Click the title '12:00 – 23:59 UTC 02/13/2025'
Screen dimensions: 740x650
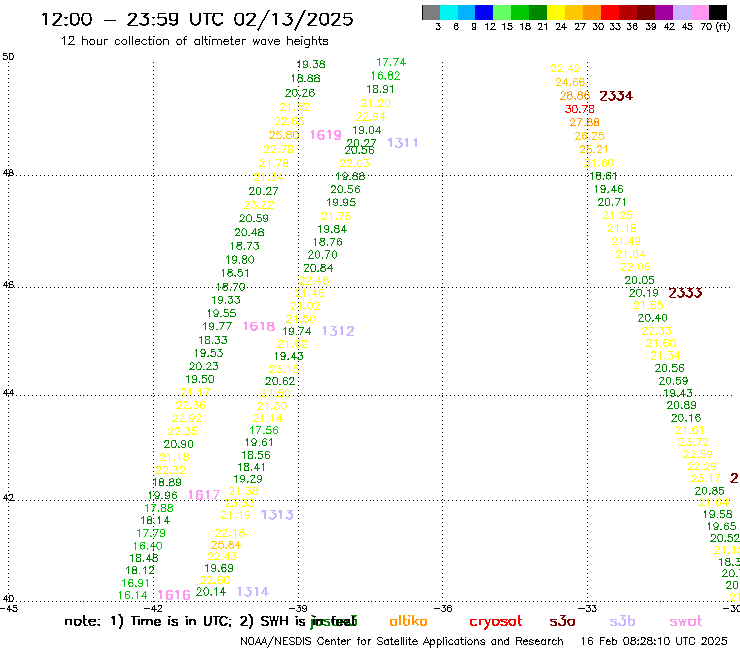coord(197,19)
